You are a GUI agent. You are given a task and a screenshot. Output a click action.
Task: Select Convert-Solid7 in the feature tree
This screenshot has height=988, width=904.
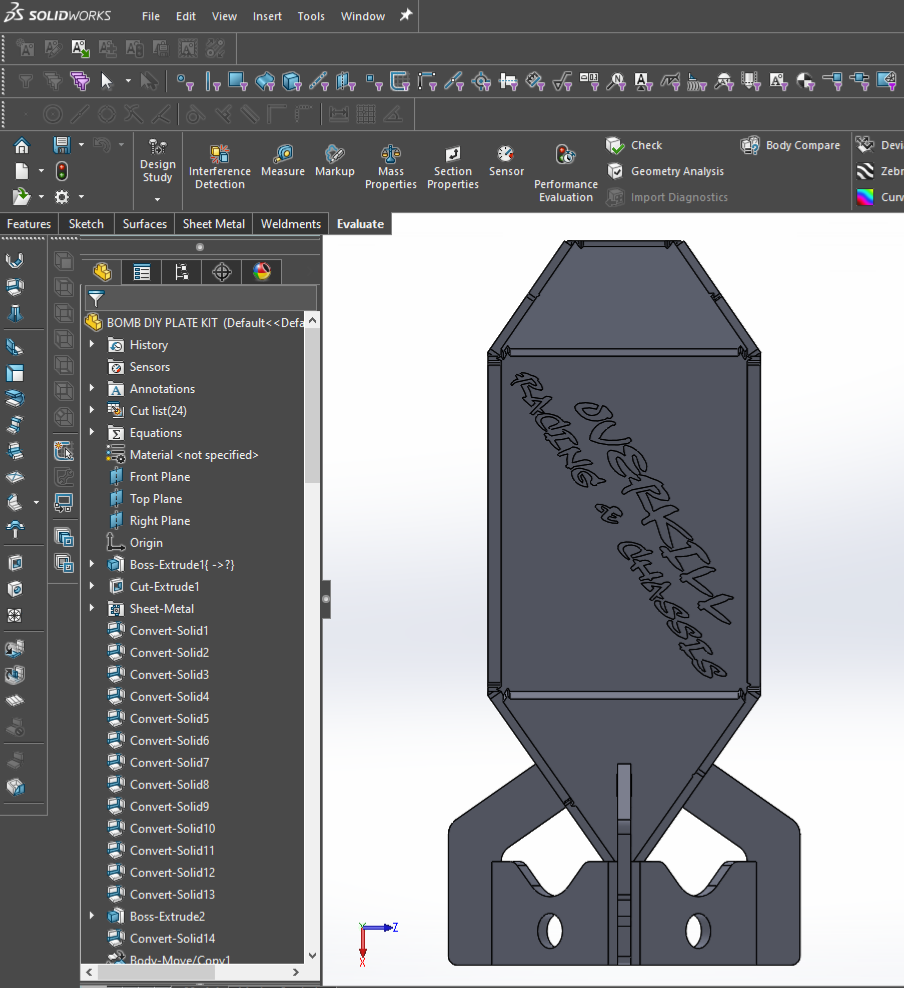pos(169,763)
